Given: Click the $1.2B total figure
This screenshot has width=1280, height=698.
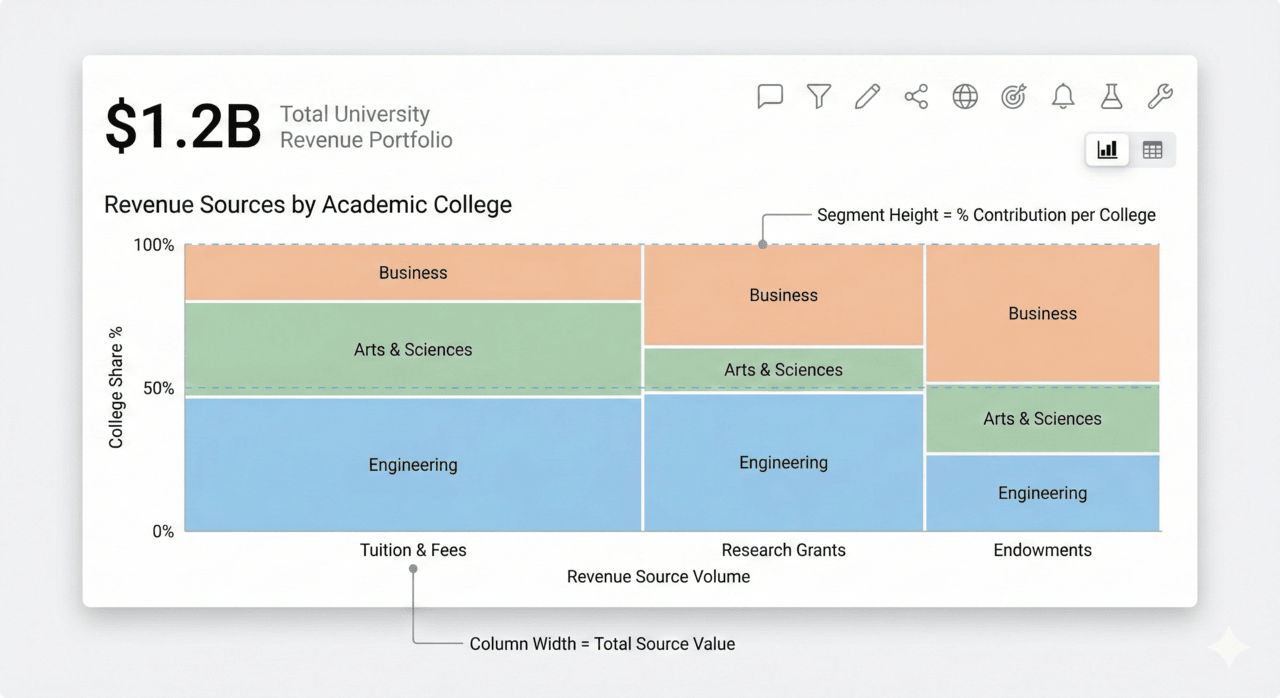Looking at the screenshot, I should (181, 124).
